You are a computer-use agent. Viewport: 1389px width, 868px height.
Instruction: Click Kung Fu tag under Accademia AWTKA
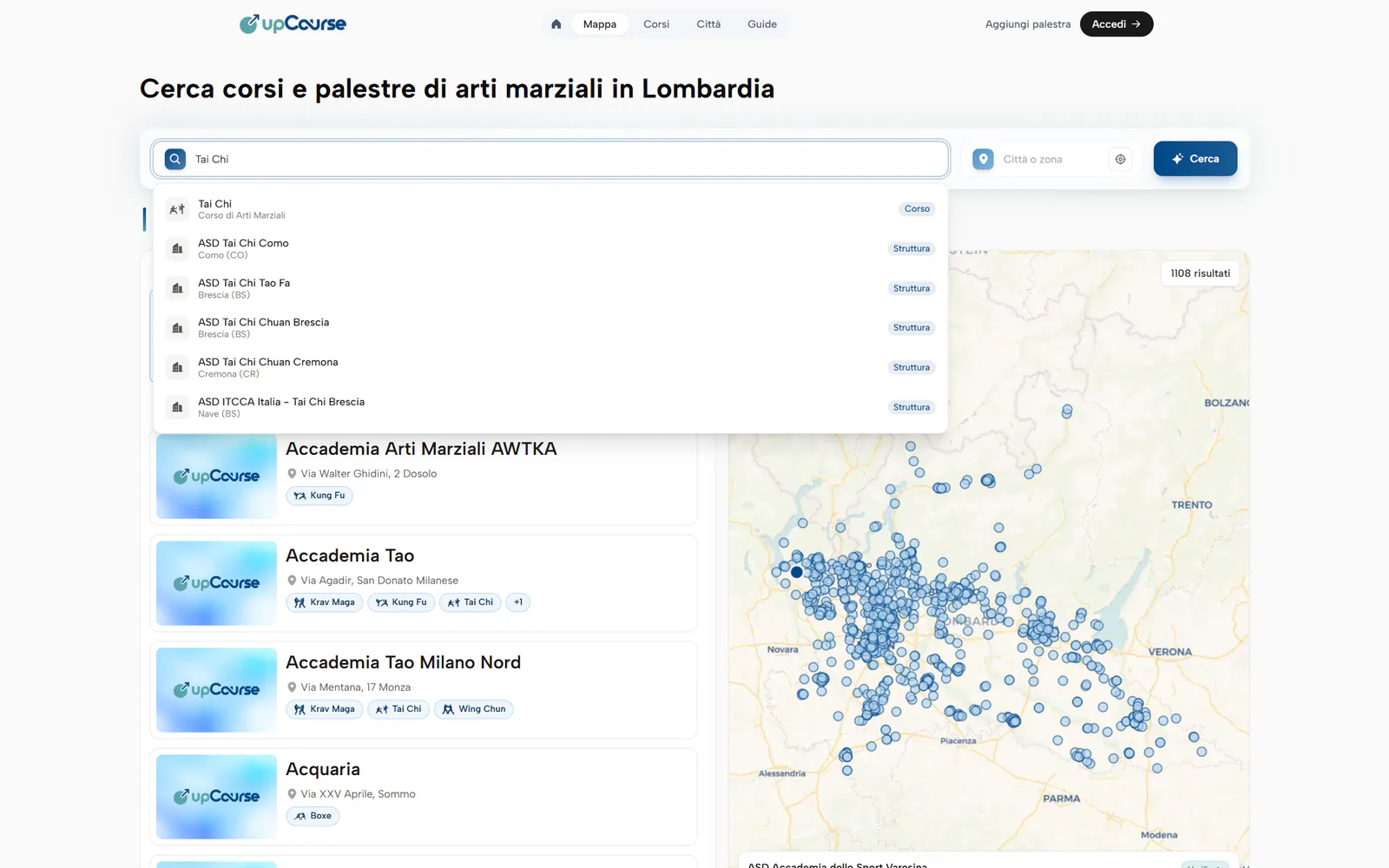[319, 496]
